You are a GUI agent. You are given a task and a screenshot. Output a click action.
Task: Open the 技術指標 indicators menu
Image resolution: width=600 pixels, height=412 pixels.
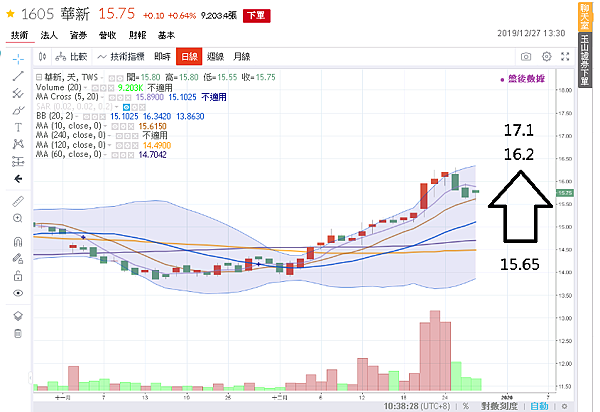click(x=121, y=57)
